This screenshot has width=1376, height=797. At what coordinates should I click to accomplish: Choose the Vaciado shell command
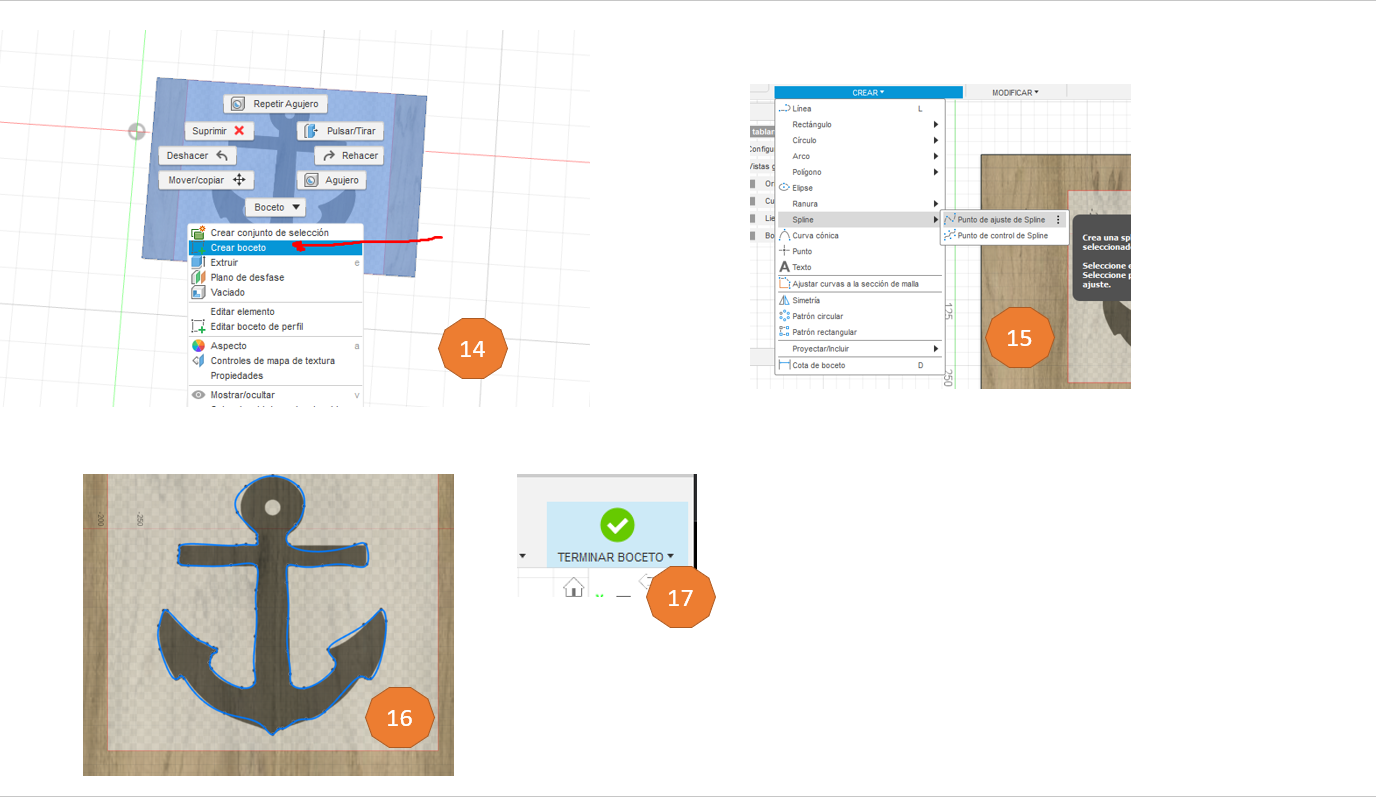pos(275,293)
